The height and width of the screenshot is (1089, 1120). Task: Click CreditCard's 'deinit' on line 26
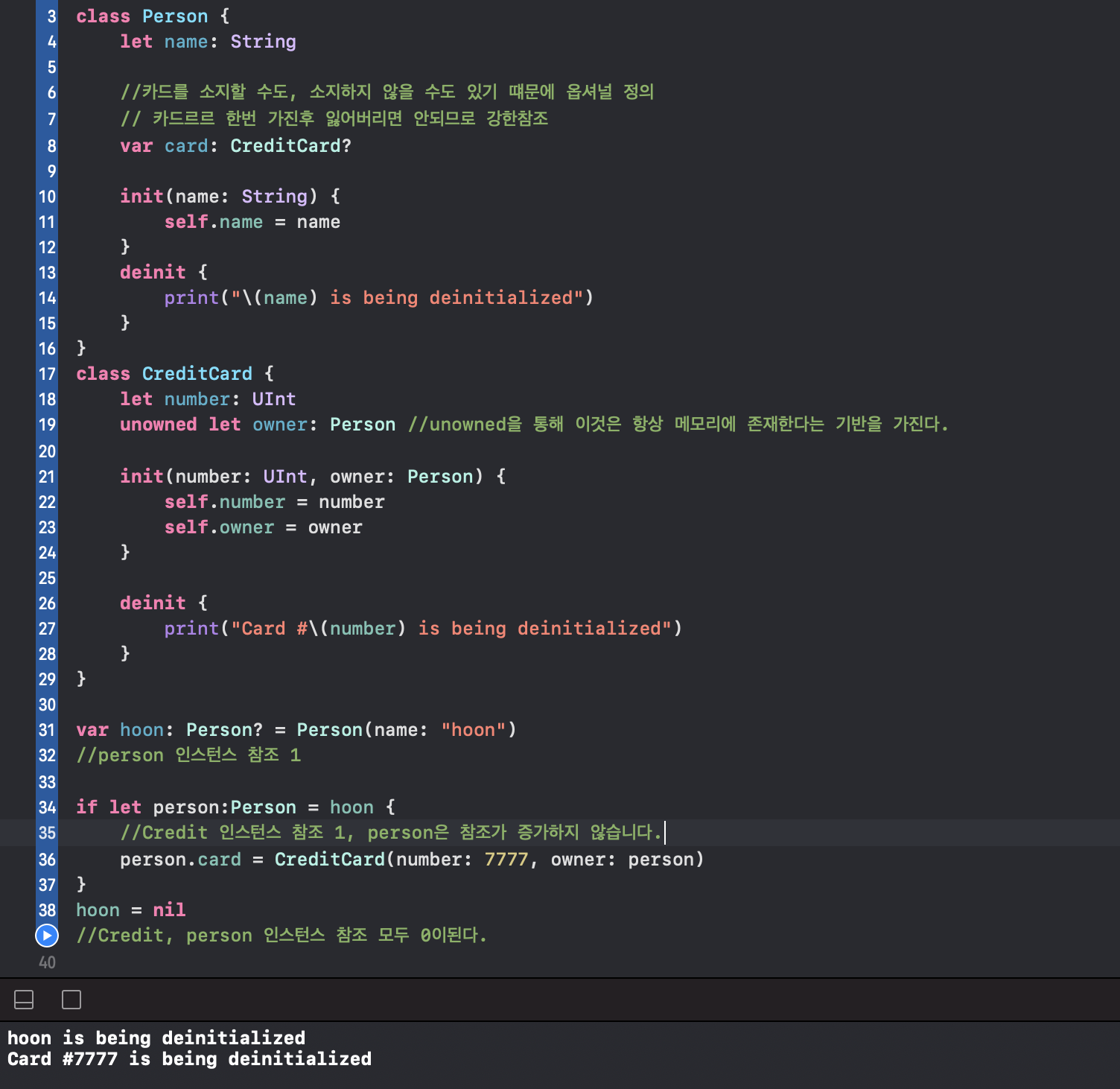153,603
